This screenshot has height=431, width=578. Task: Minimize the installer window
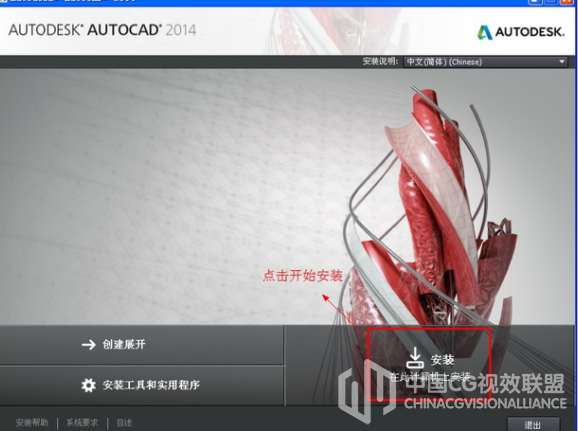(535, 1)
